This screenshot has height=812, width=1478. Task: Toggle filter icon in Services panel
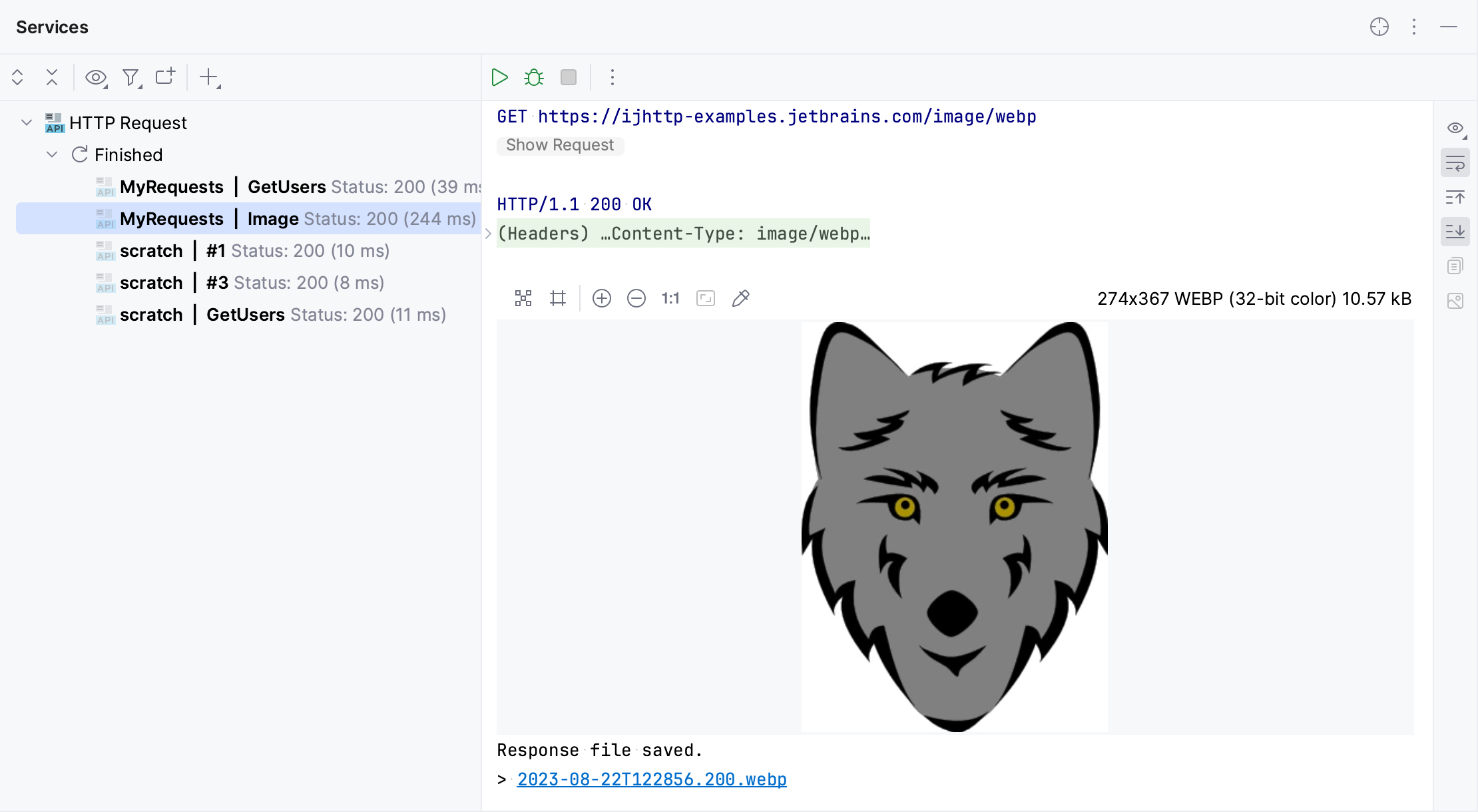[131, 77]
